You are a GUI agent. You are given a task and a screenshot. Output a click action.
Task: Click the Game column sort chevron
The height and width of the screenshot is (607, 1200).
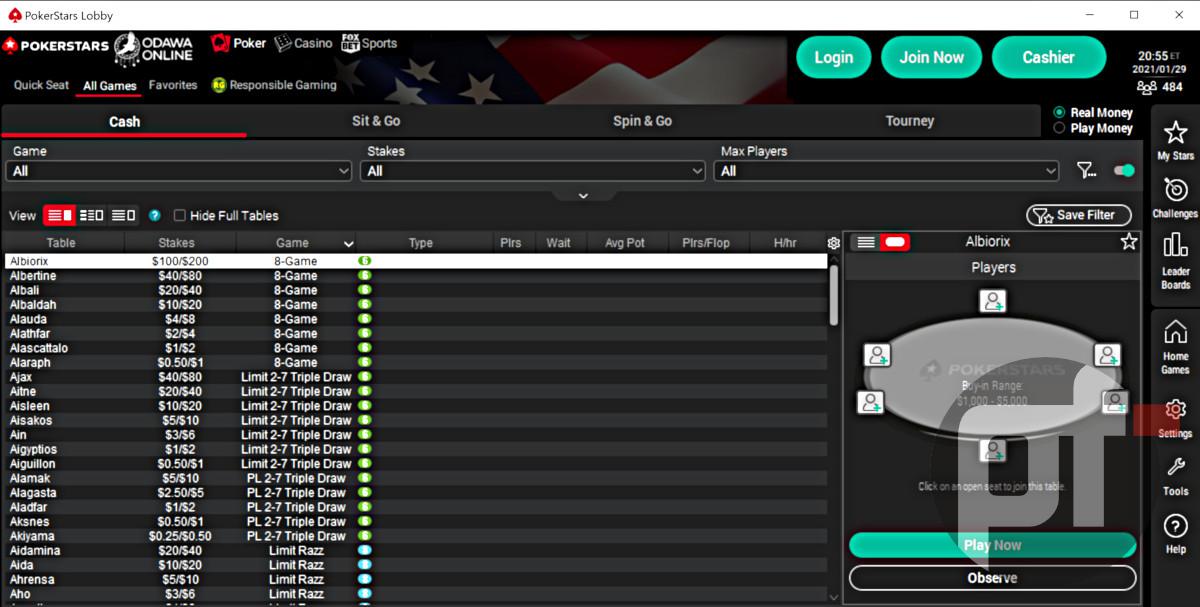[x=348, y=243]
